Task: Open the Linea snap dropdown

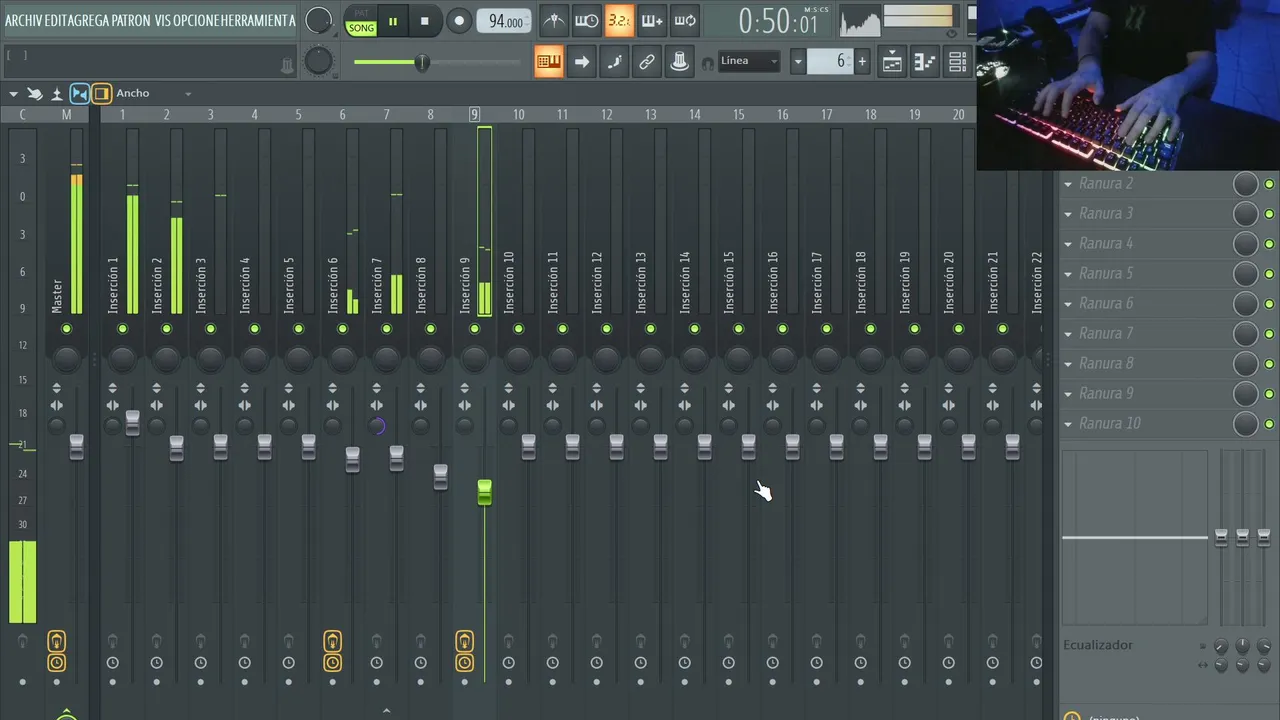Action: pyautogui.click(x=749, y=62)
